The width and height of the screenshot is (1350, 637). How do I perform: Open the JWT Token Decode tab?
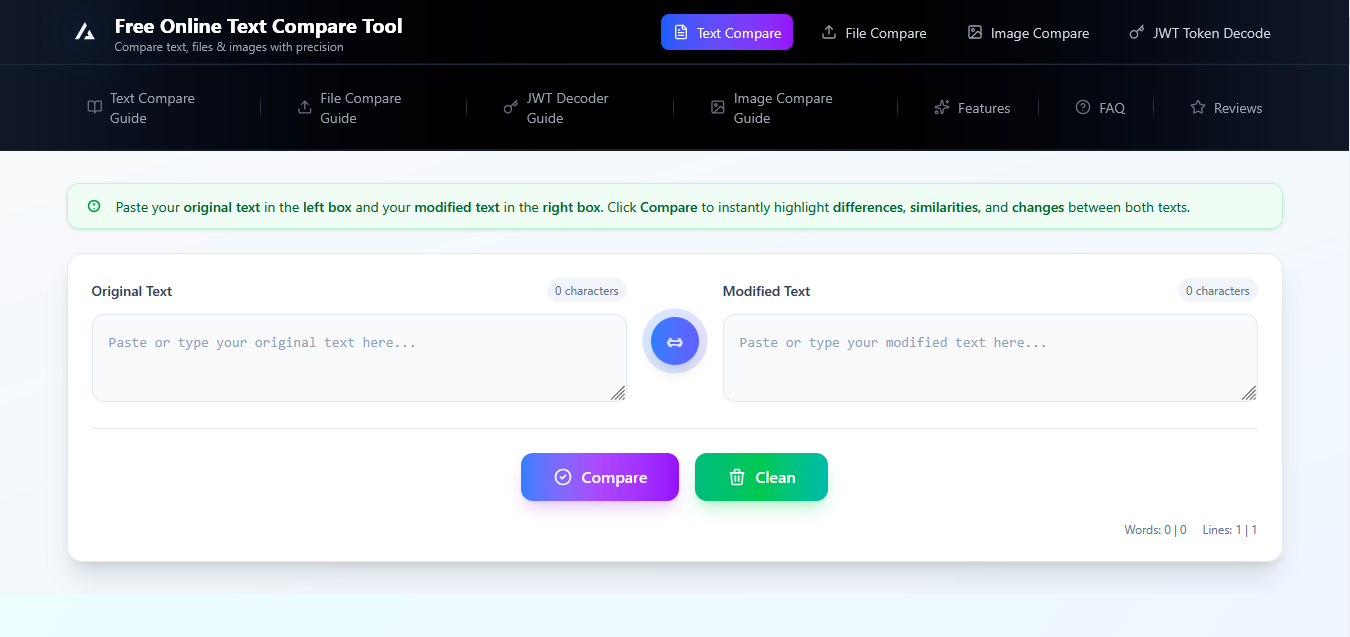pyautogui.click(x=1199, y=33)
